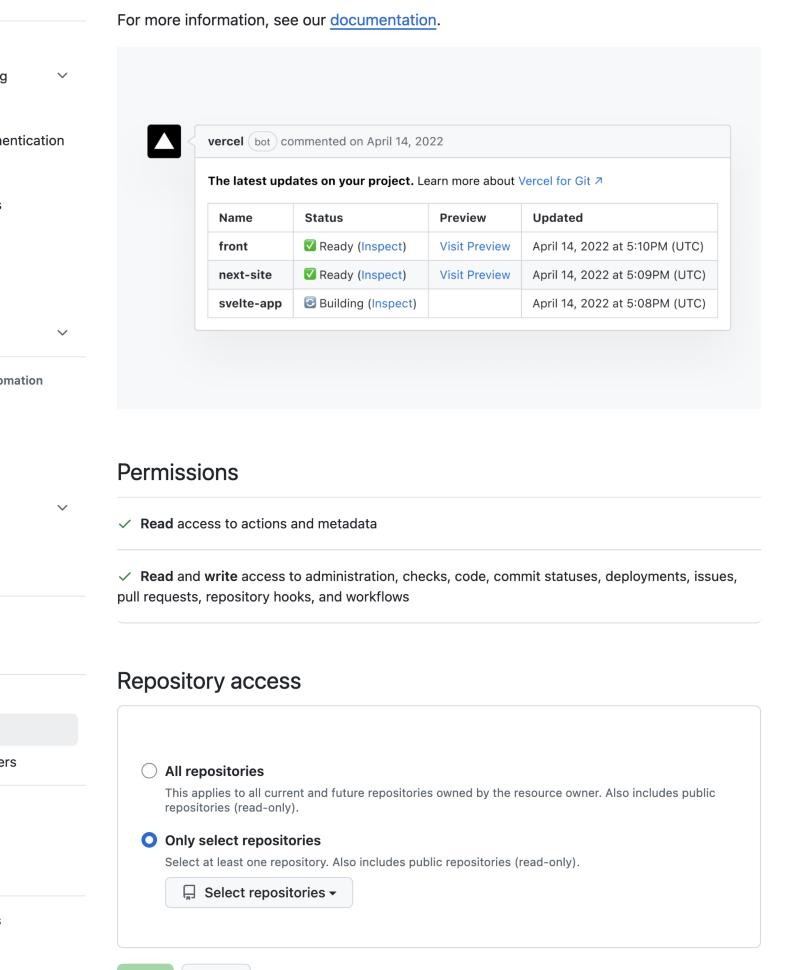Click the checkmark beside Read and write access

coord(124,577)
